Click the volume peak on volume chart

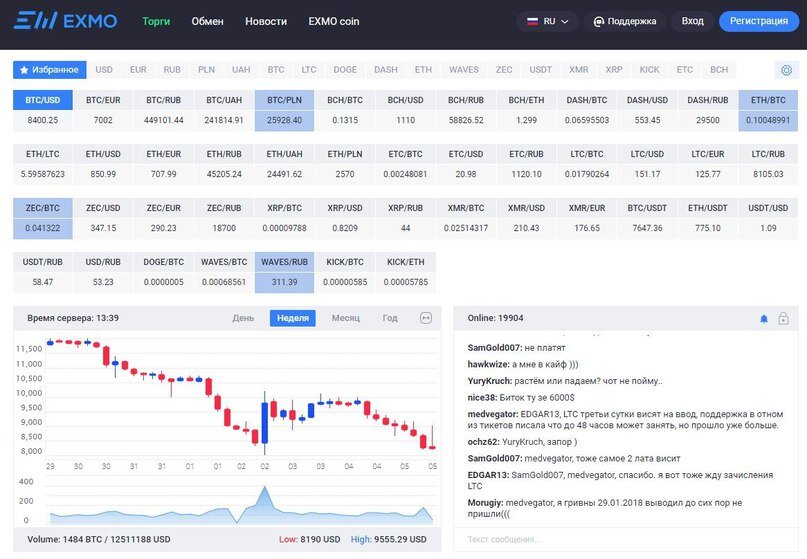point(265,488)
